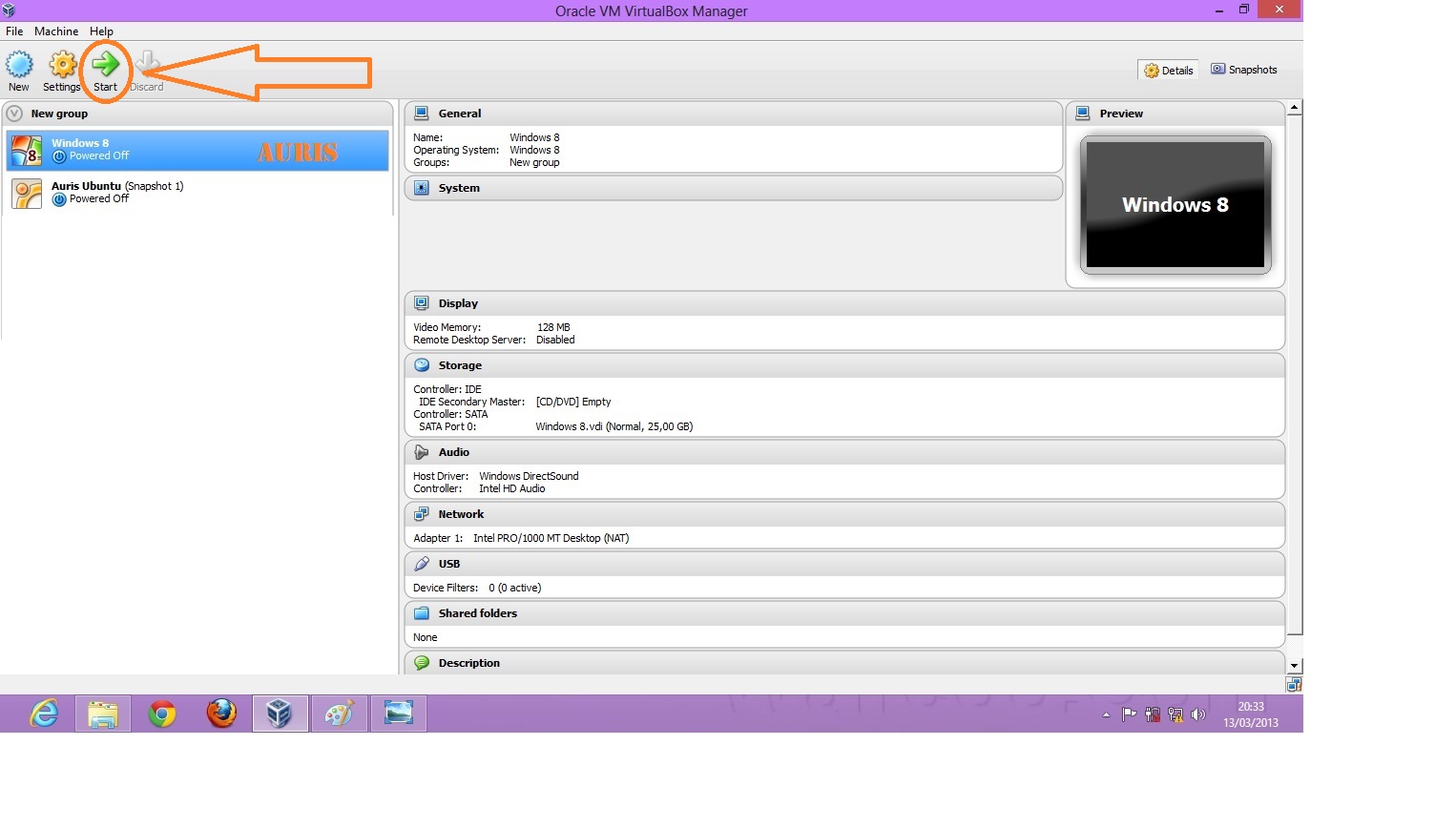
Task: Open photo viewer app from taskbar
Action: [398, 714]
